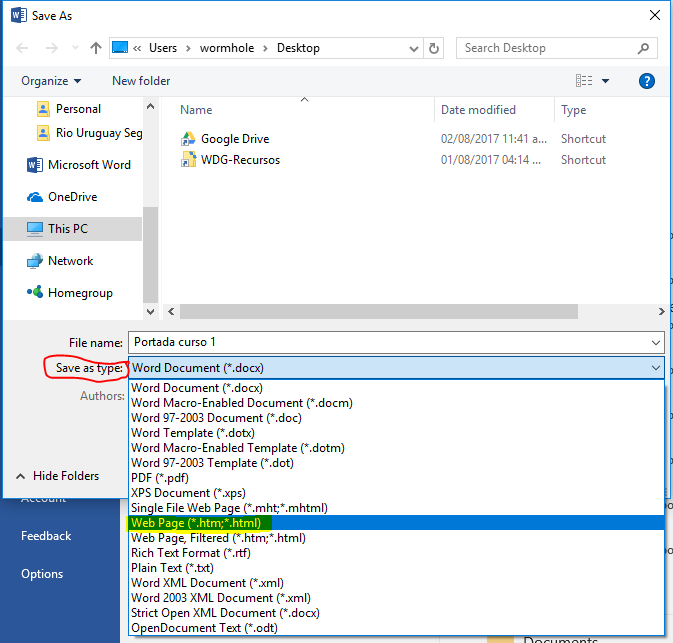Click the Personal user folder icon

pos(43,109)
